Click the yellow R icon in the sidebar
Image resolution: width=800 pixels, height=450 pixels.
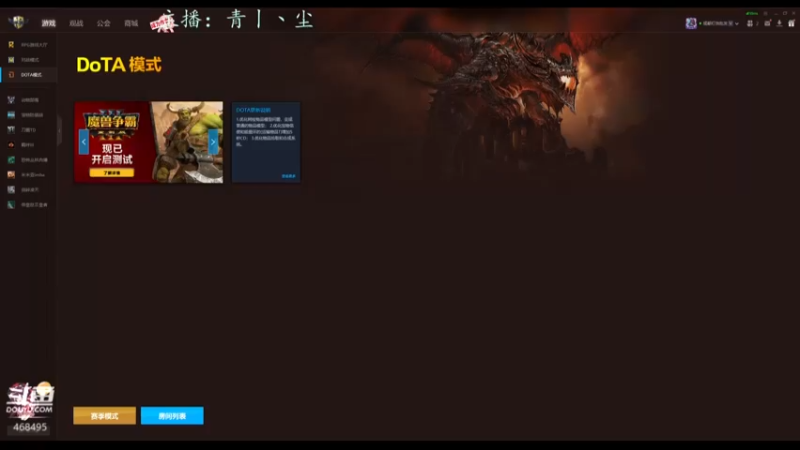11,45
